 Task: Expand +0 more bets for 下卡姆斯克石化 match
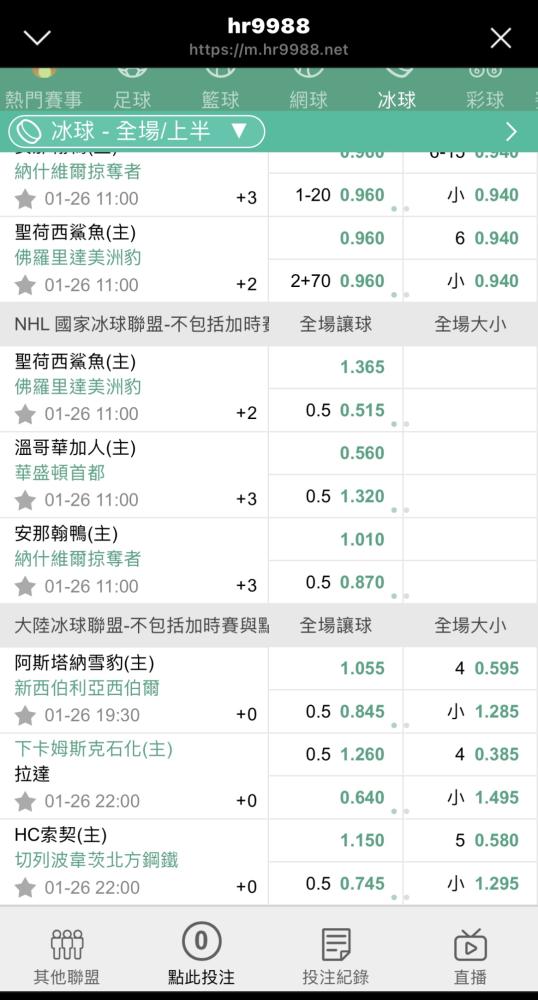tap(247, 801)
